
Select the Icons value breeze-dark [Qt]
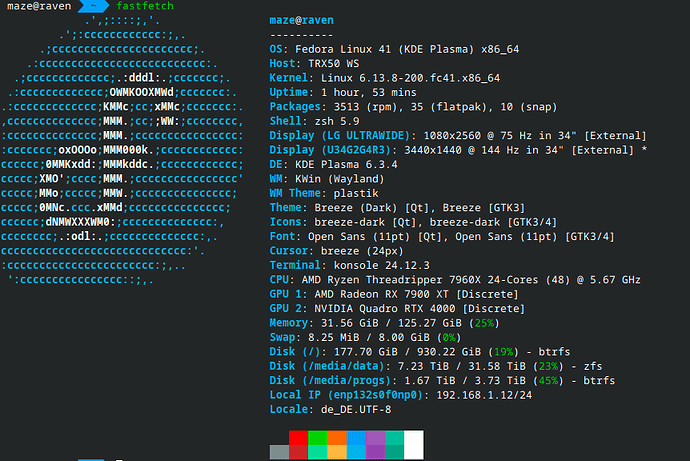(365, 223)
